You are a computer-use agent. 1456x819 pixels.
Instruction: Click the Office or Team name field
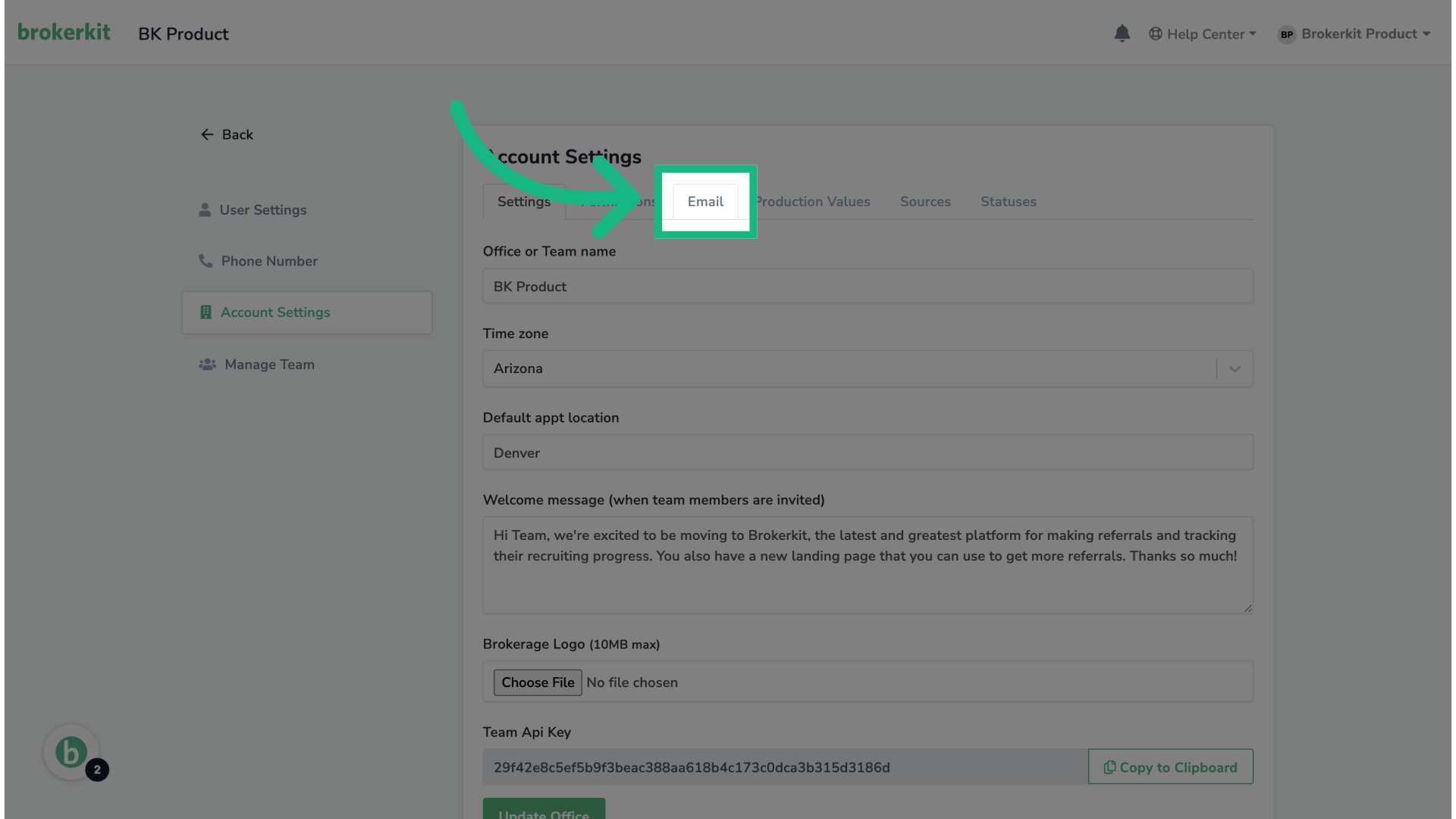(868, 286)
